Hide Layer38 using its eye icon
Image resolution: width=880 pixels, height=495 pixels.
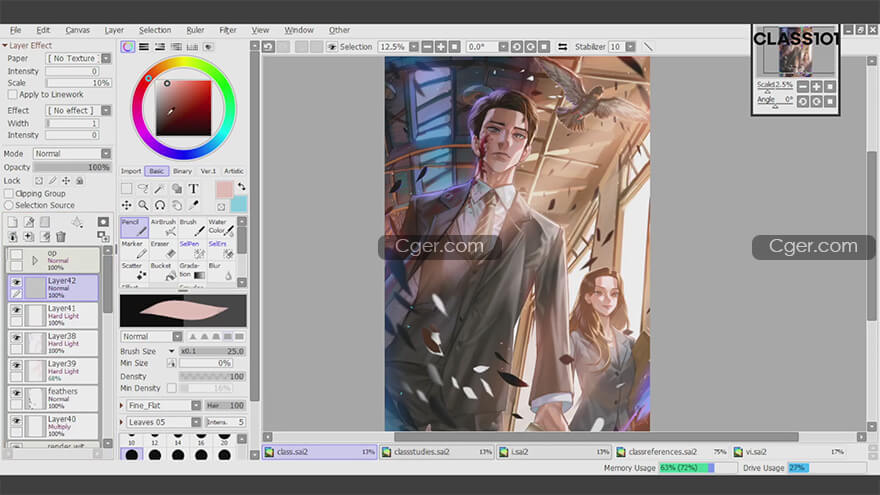click(16, 338)
